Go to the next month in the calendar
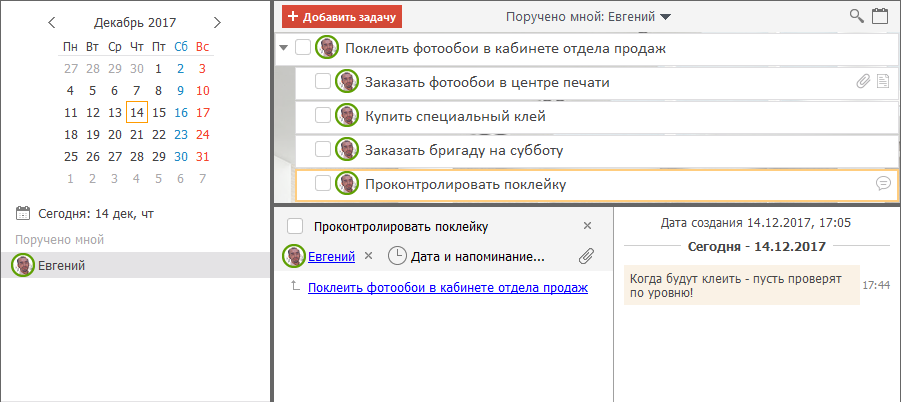Image resolution: width=901 pixels, height=402 pixels. tap(217, 22)
